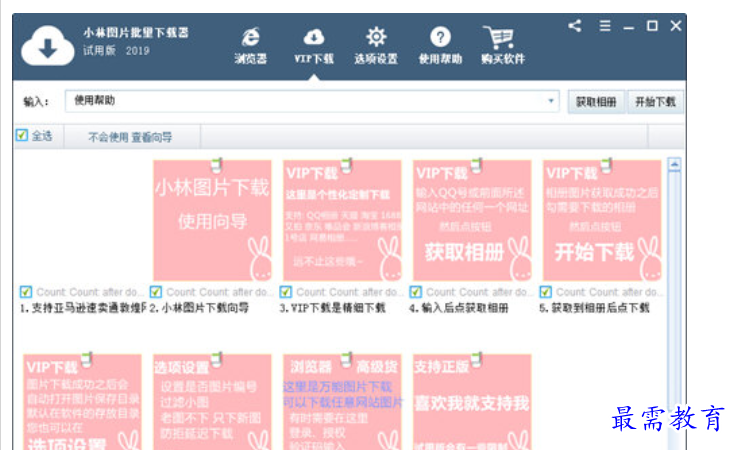Viewport: 733px width, 450px height.
Task: Select the 选项设置 pink thumbnail
Action: [x=212, y=402]
